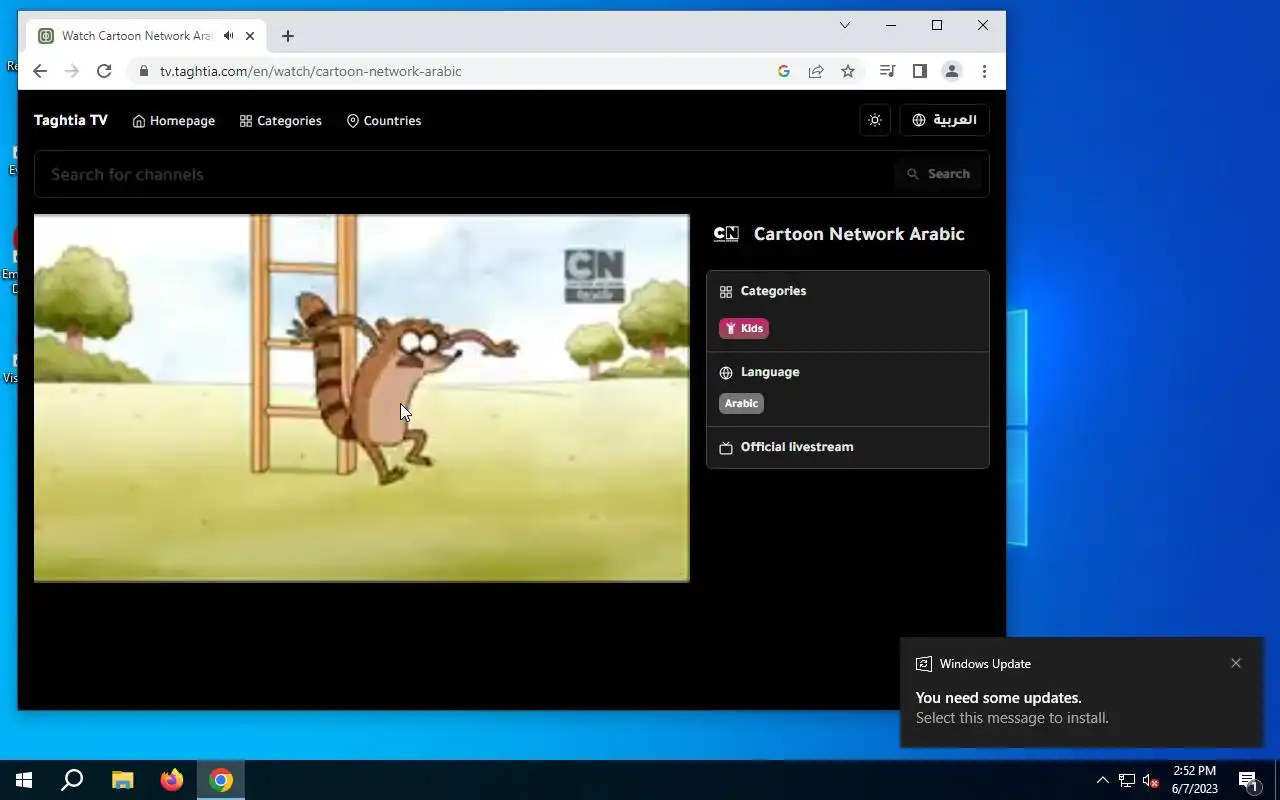Open the tab search chevron
Image resolution: width=1280 pixels, height=800 pixels.
(x=845, y=25)
